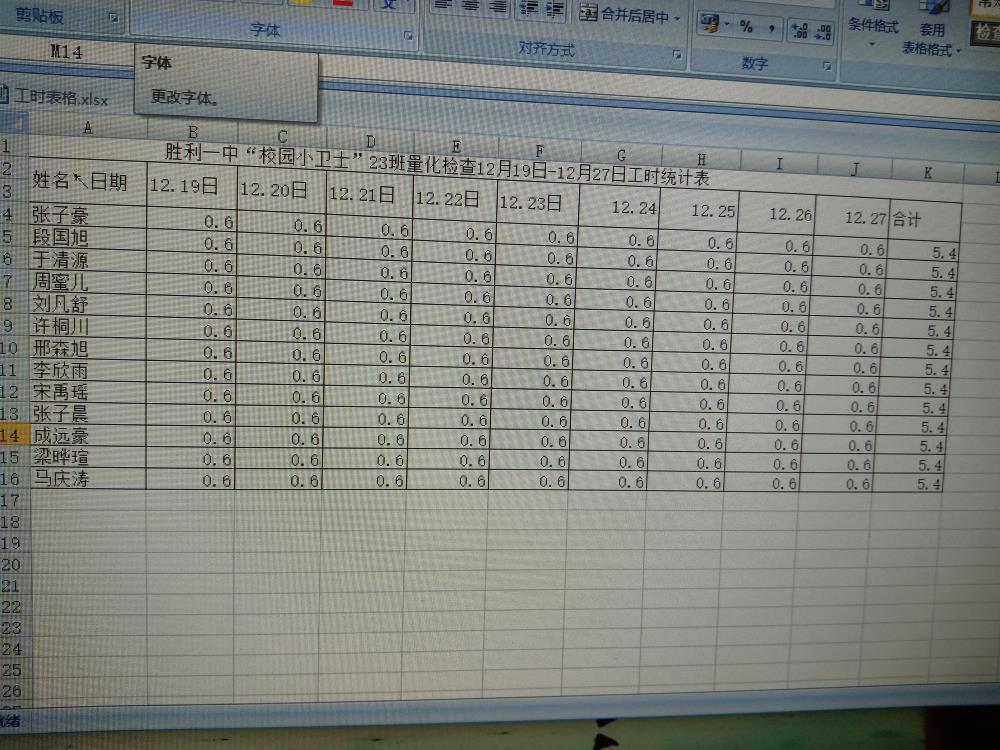Click the select-all corner of the sheet
This screenshot has width=1000, height=750.
point(14,123)
